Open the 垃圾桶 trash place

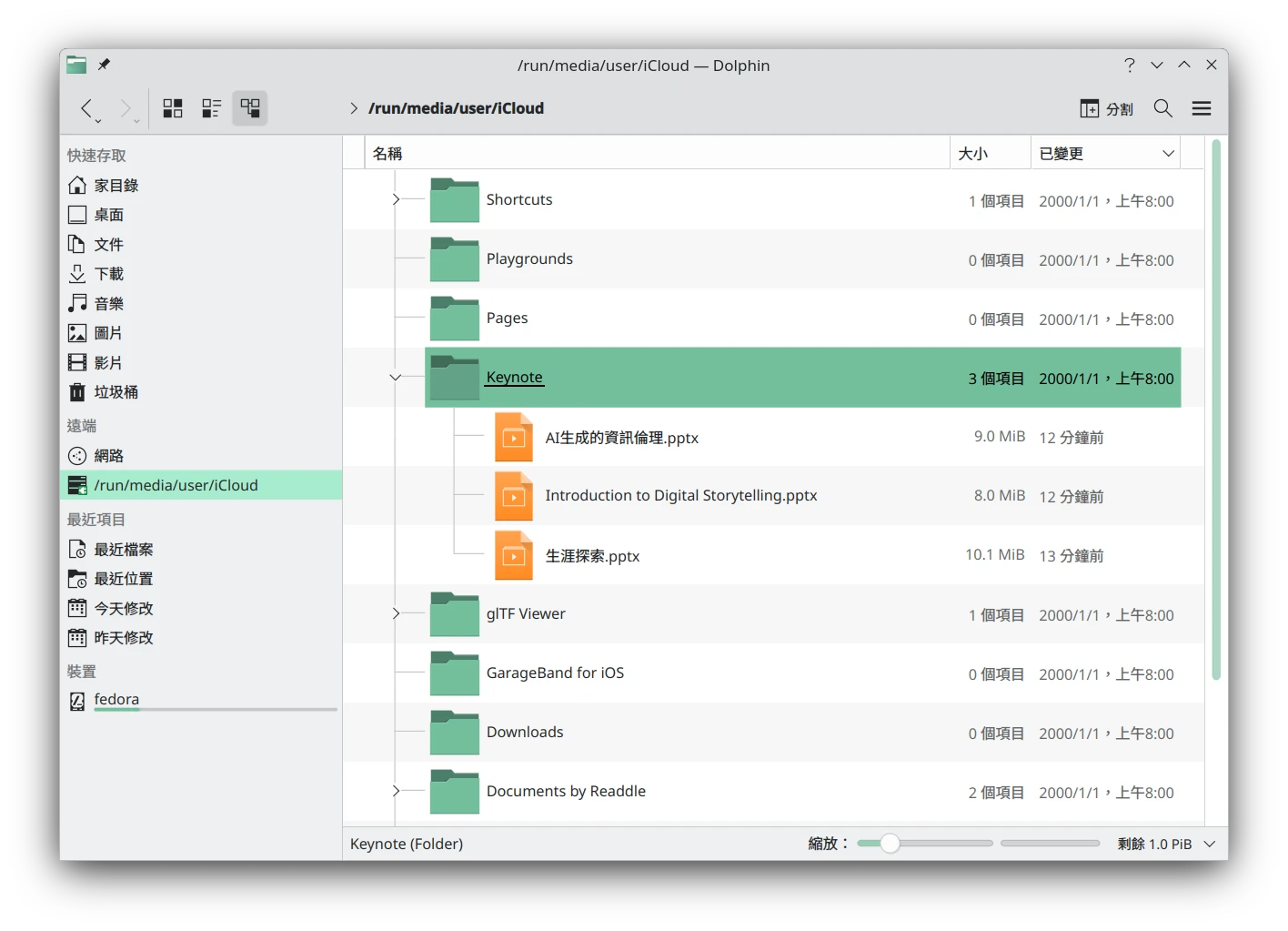(116, 392)
